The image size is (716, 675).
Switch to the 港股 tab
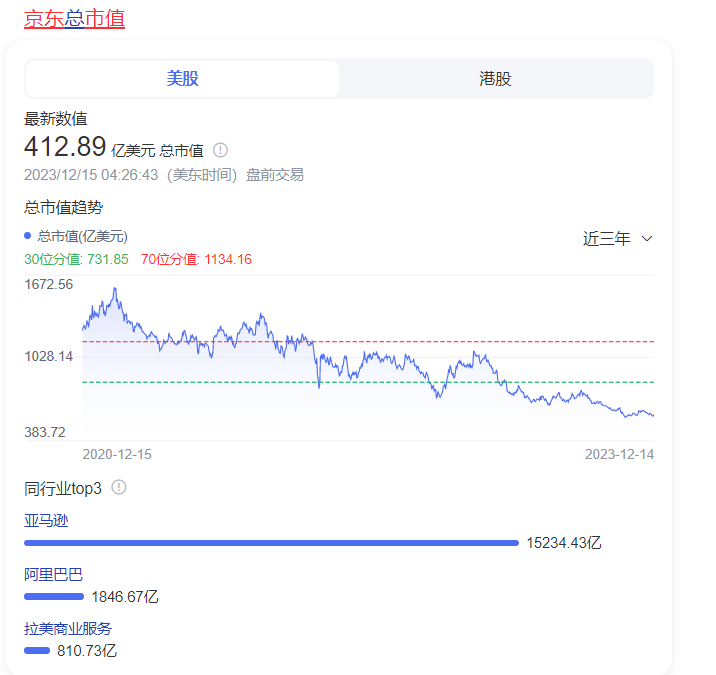click(x=495, y=79)
